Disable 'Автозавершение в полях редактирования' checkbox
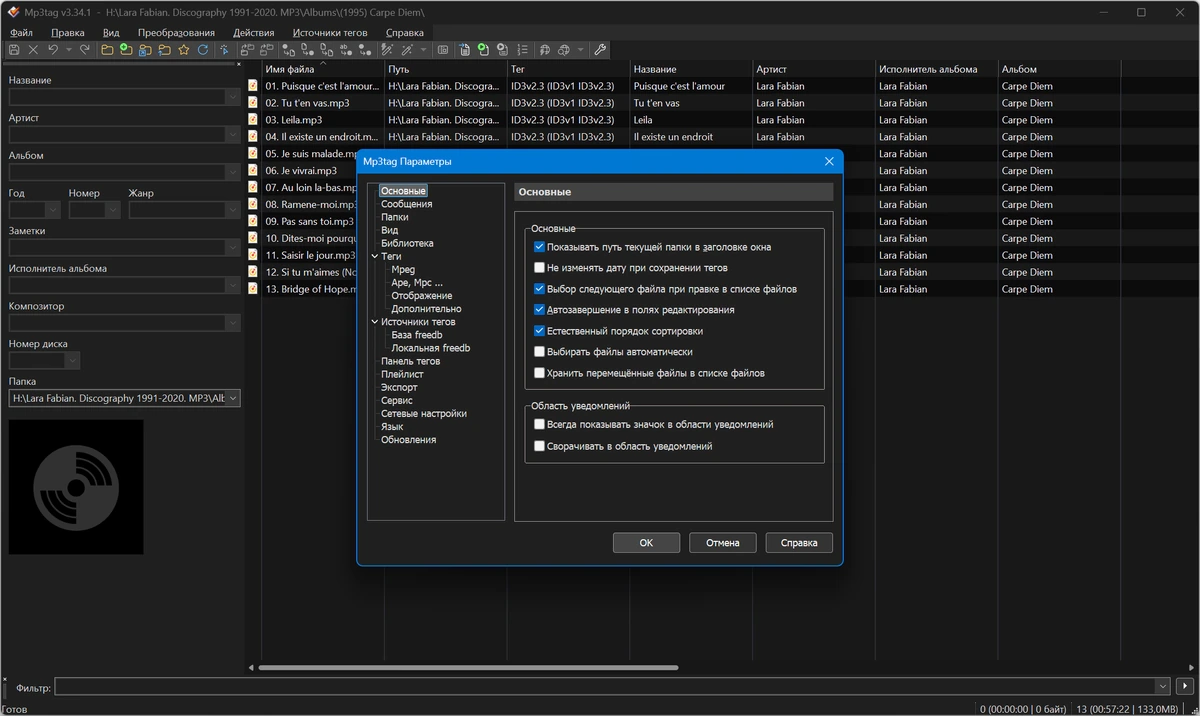The height and width of the screenshot is (716, 1200). pyautogui.click(x=540, y=310)
